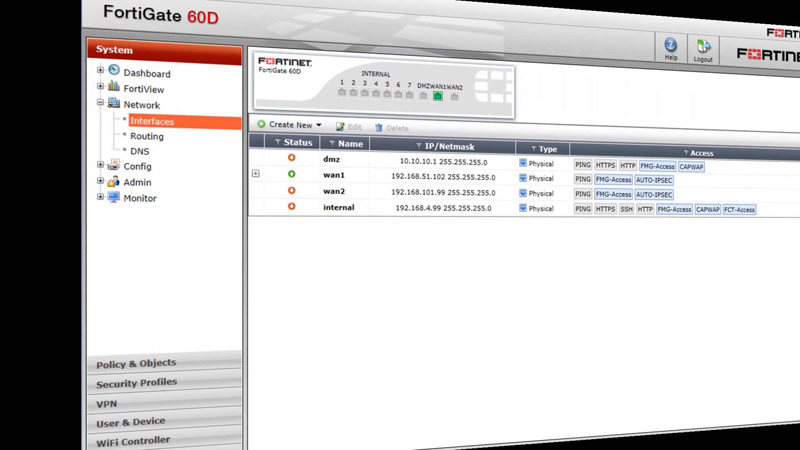Viewport: 800px width, 450px height.
Task: Expand the Config tree node
Action: point(101,165)
